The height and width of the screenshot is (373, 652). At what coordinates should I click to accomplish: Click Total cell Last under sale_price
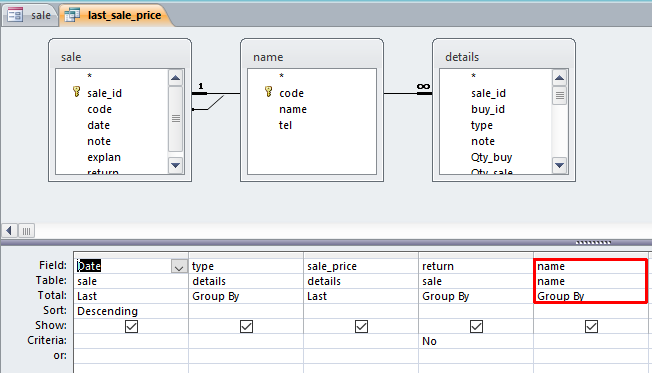coord(361,296)
